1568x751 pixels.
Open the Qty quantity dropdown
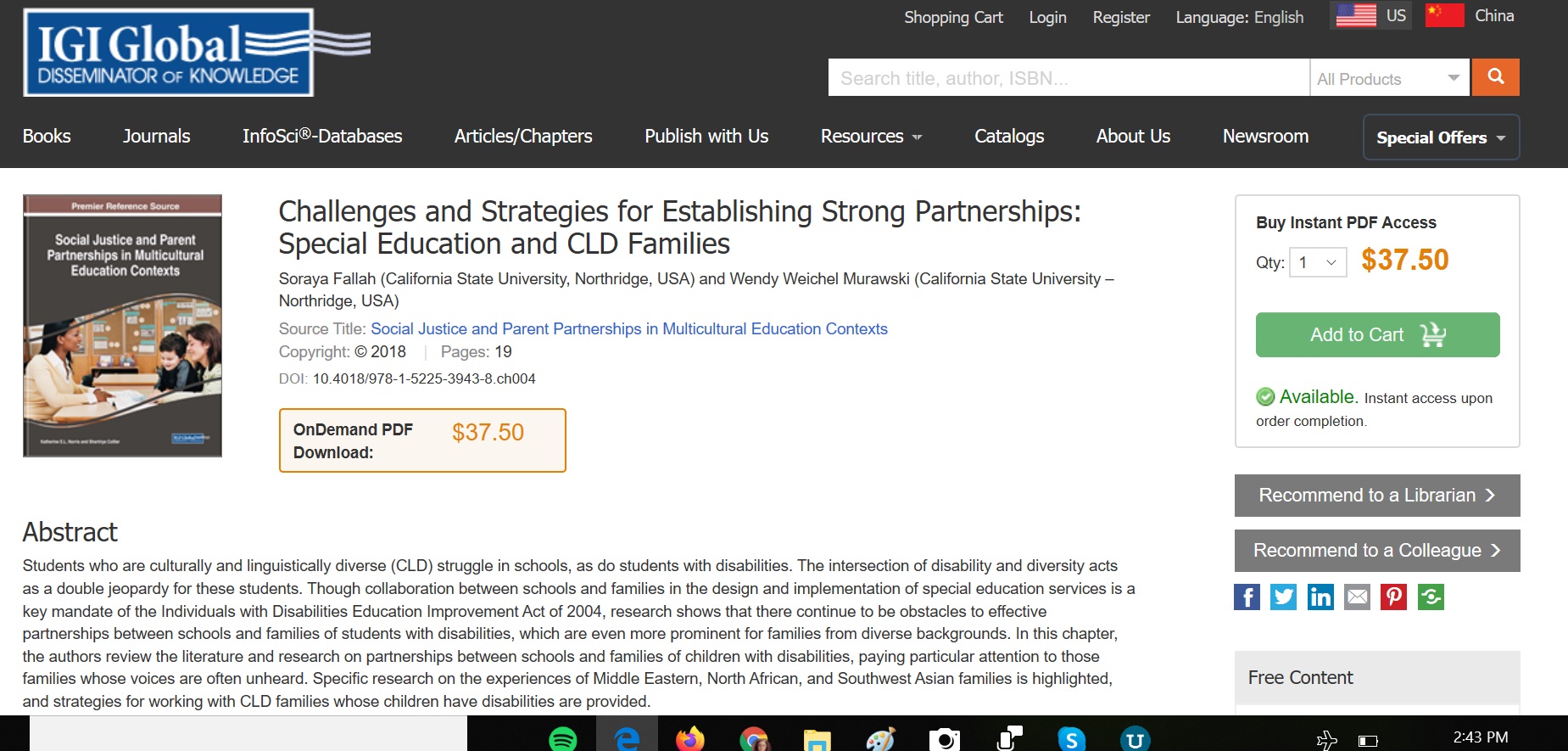[x=1317, y=263]
